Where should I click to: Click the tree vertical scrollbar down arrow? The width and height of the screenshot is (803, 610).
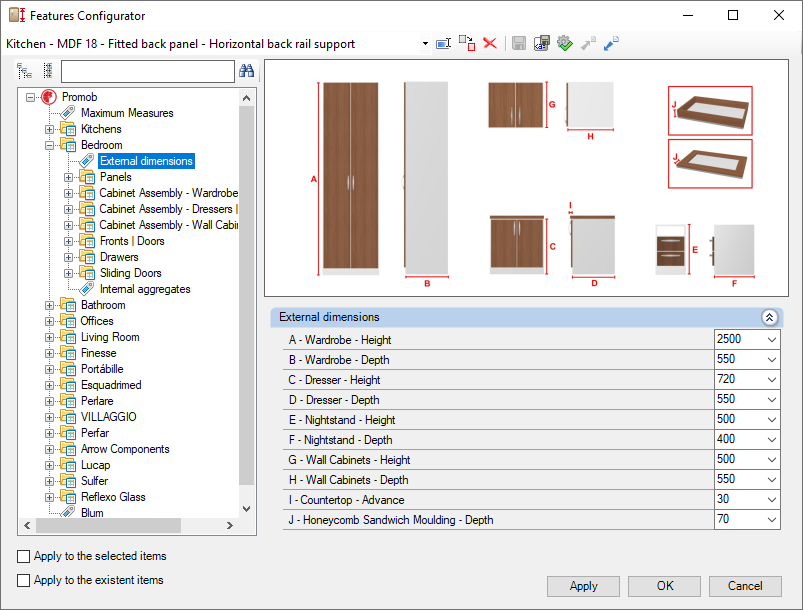[x=246, y=509]
